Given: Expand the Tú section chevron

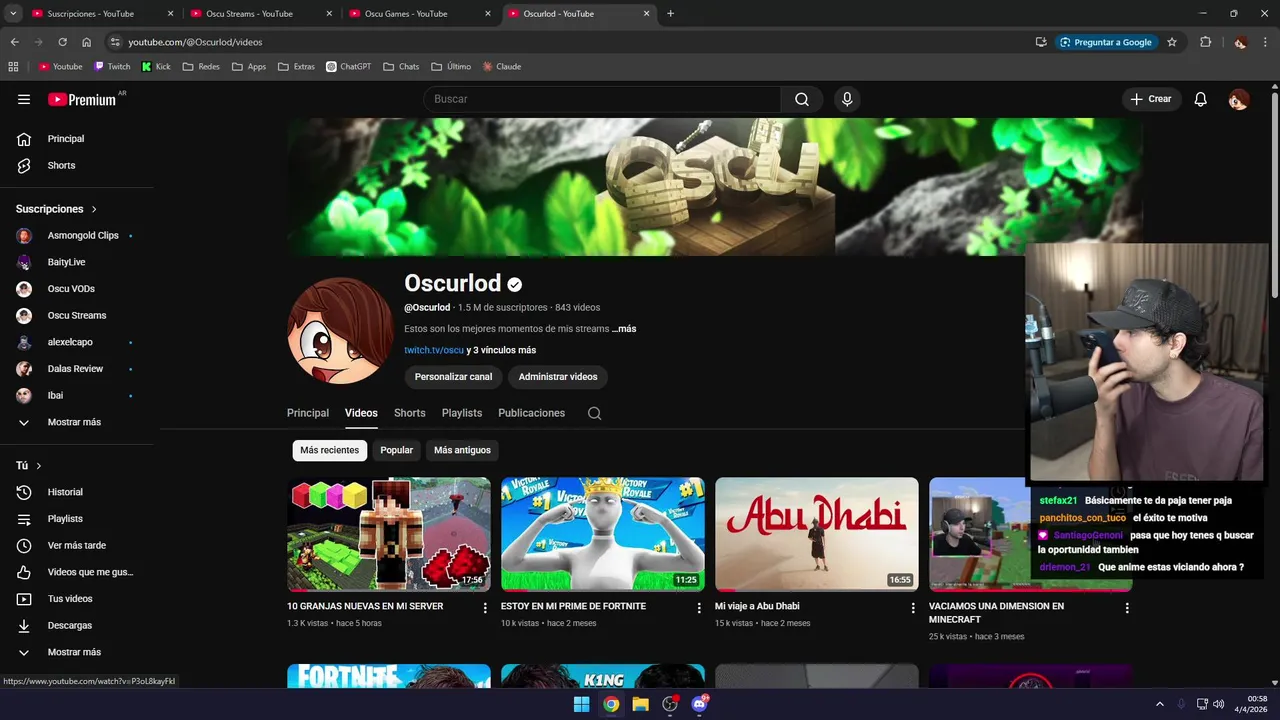Looking at the screenshot, I should click(x=39, y=466).
